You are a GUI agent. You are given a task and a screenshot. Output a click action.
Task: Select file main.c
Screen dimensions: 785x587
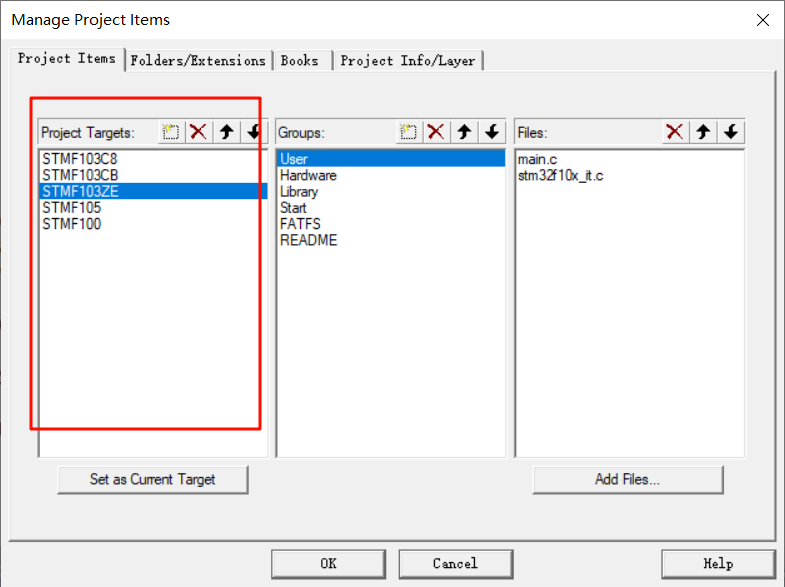coord(630,159)
